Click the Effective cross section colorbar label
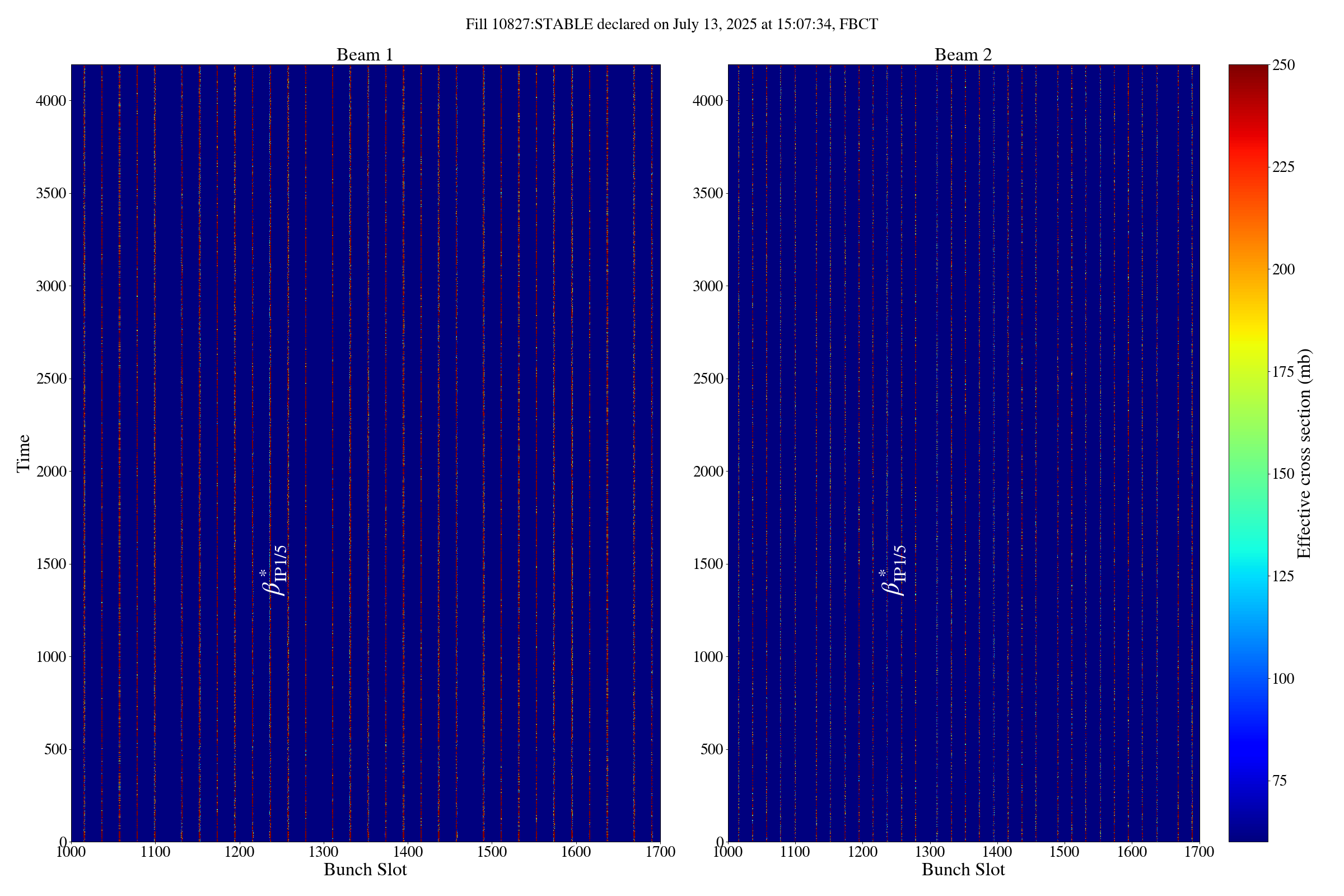 click(1304, 453)
